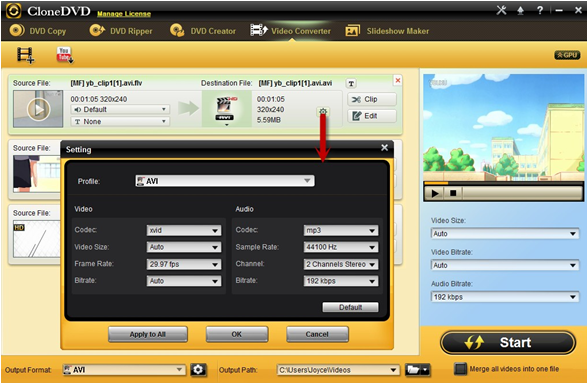Switch to the Slideshow Maker tab
Viewport: 587px width, 383px height.
point(387,31)
